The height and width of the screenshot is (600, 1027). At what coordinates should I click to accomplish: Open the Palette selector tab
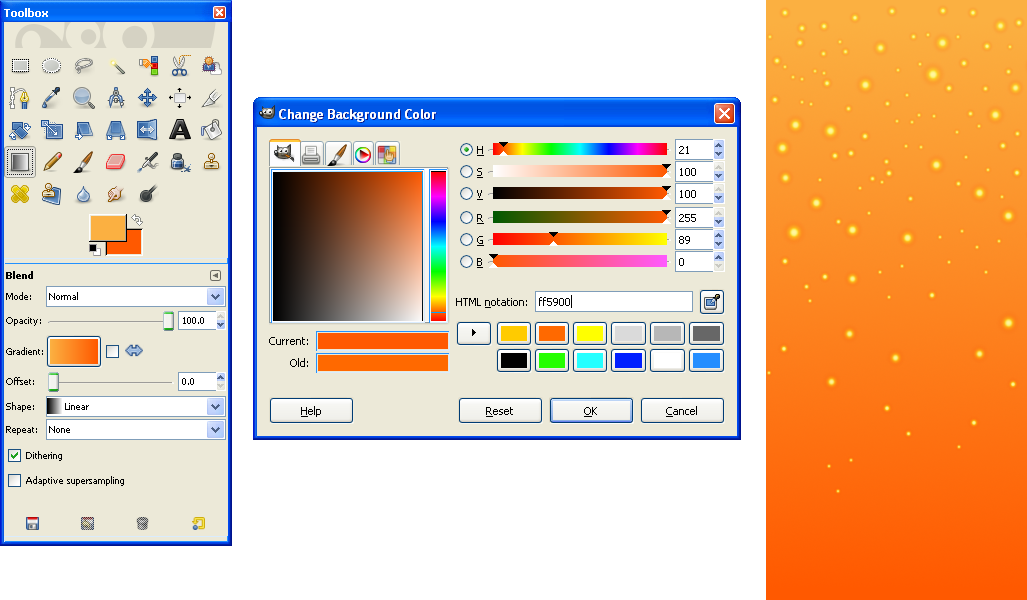pos(388,154)
